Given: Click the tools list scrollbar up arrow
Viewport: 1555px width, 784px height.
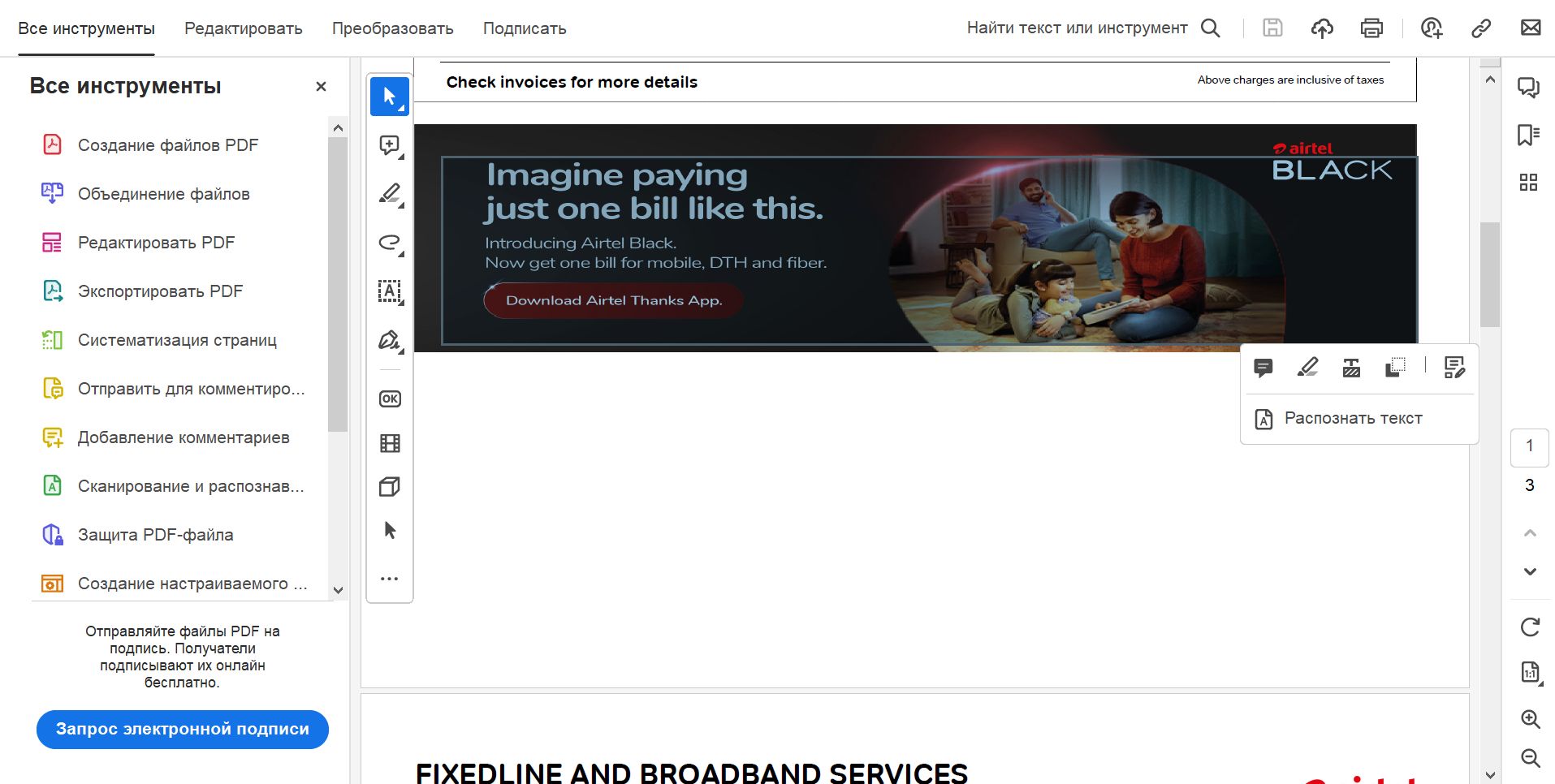Looking at the screenshot, I should tap(339, 128).
